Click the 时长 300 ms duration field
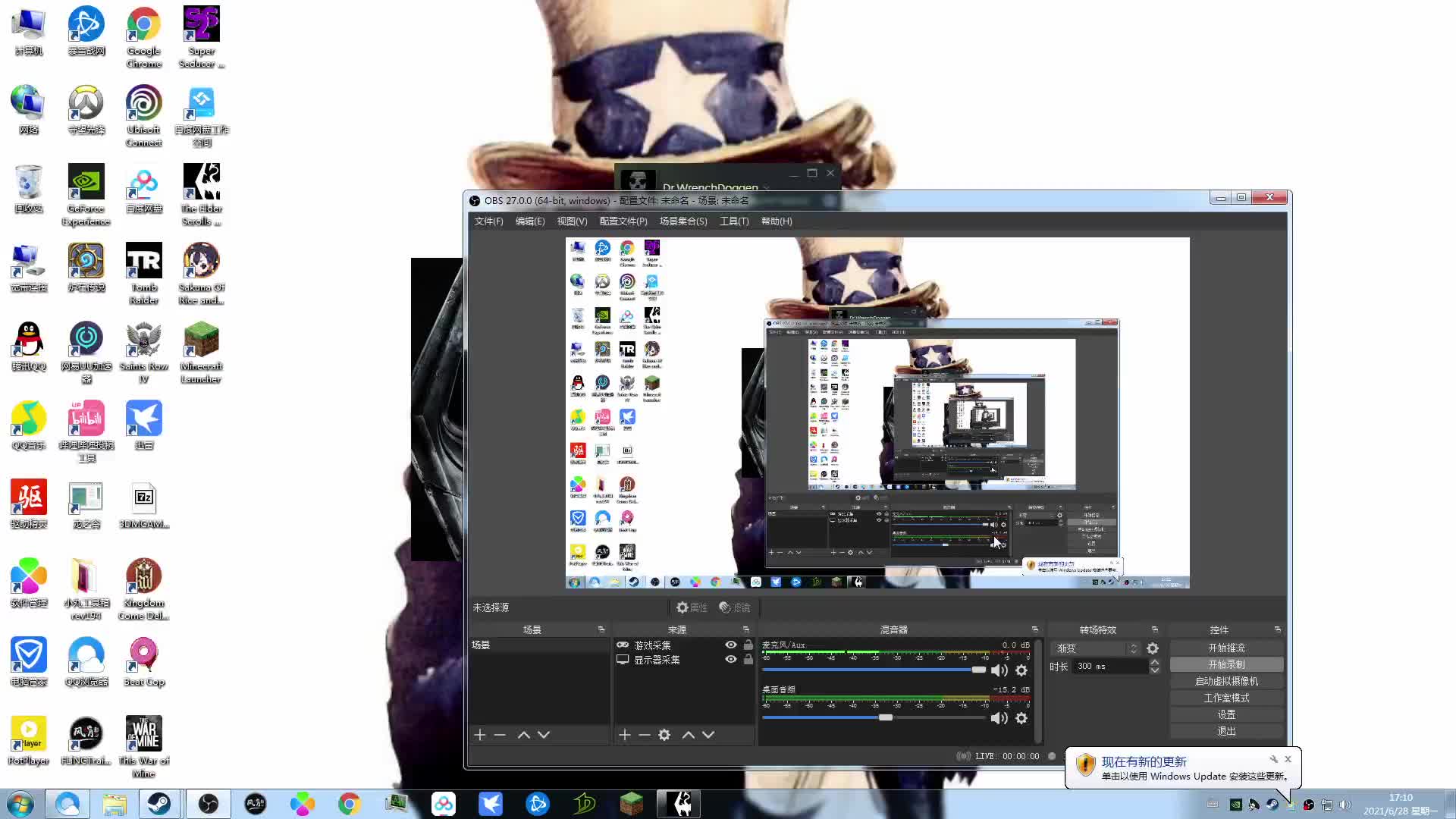Image resolution: width=1456 pixels, height=819 pixels. coord(1110,667)
